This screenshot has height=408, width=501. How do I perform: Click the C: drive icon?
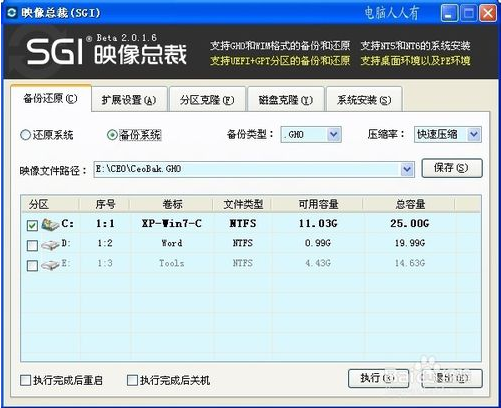[x=50, y=225]
